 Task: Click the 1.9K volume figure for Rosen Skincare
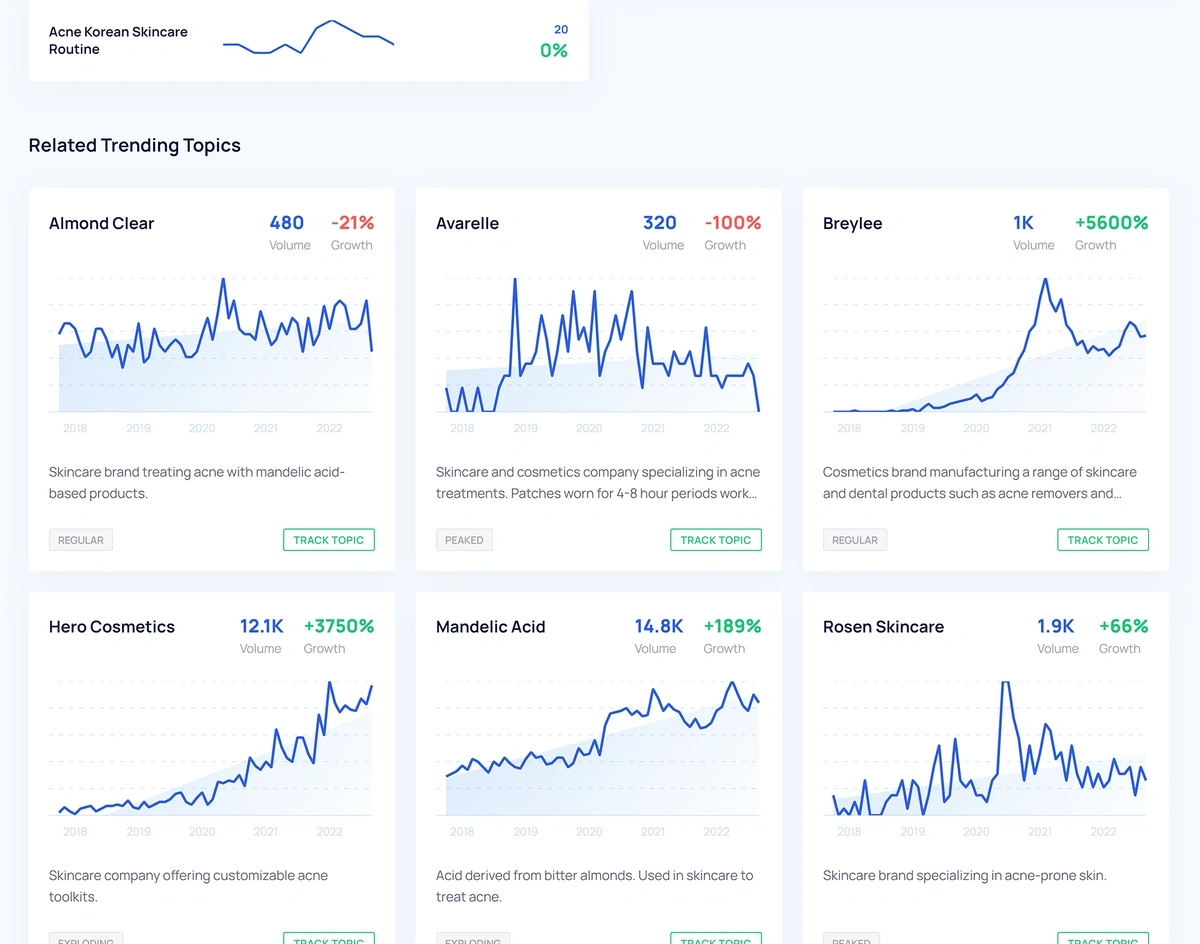coord(1056,626)
